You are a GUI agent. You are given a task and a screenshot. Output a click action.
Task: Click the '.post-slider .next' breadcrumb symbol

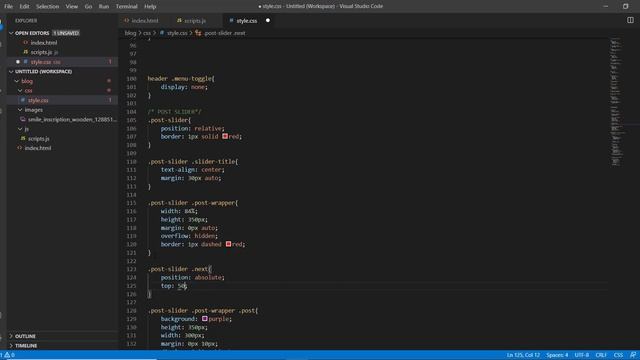(x=225, y=33)
